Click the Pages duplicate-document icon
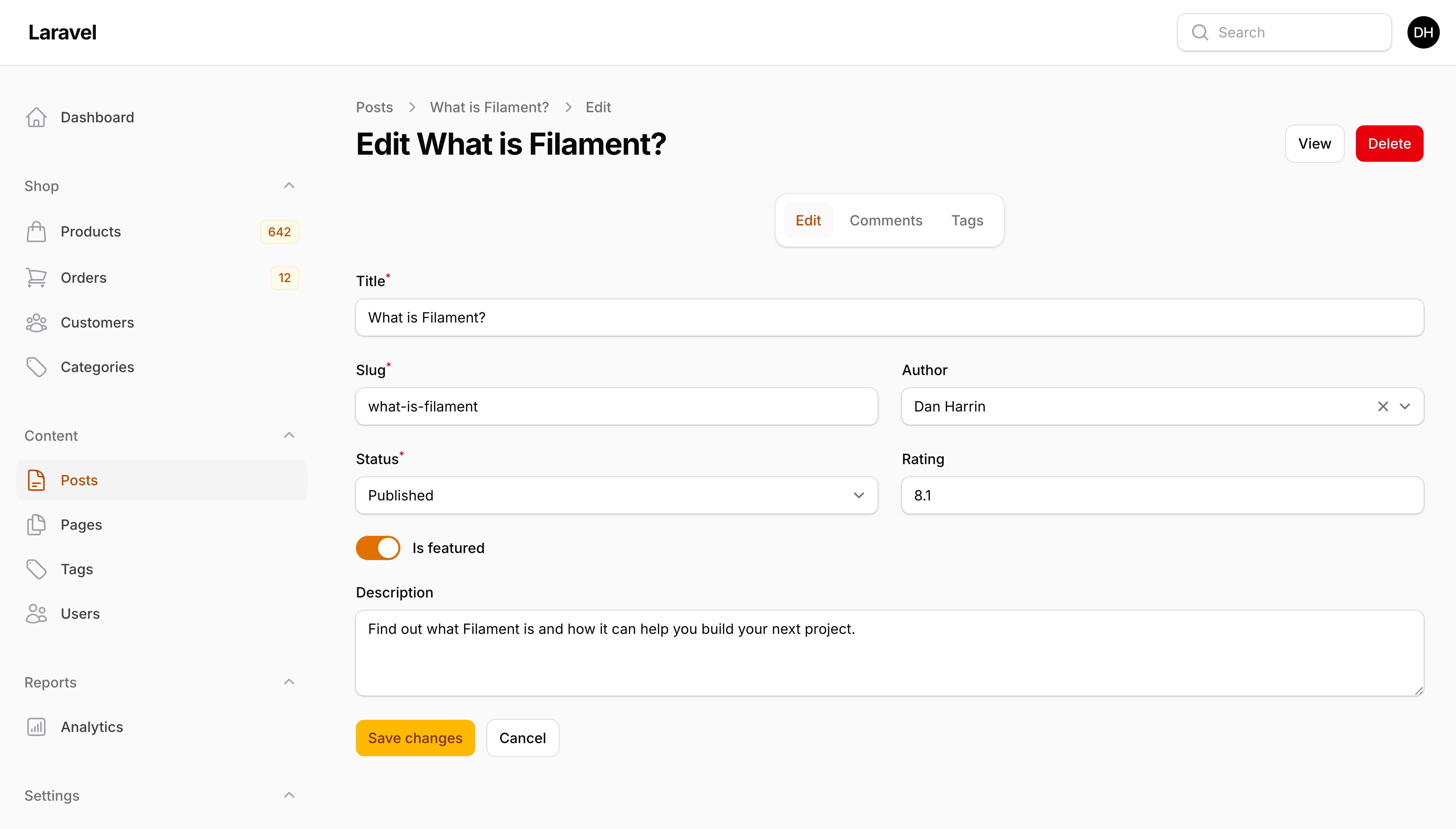The height and width of the screenshot is (829, 1456). 36,525
